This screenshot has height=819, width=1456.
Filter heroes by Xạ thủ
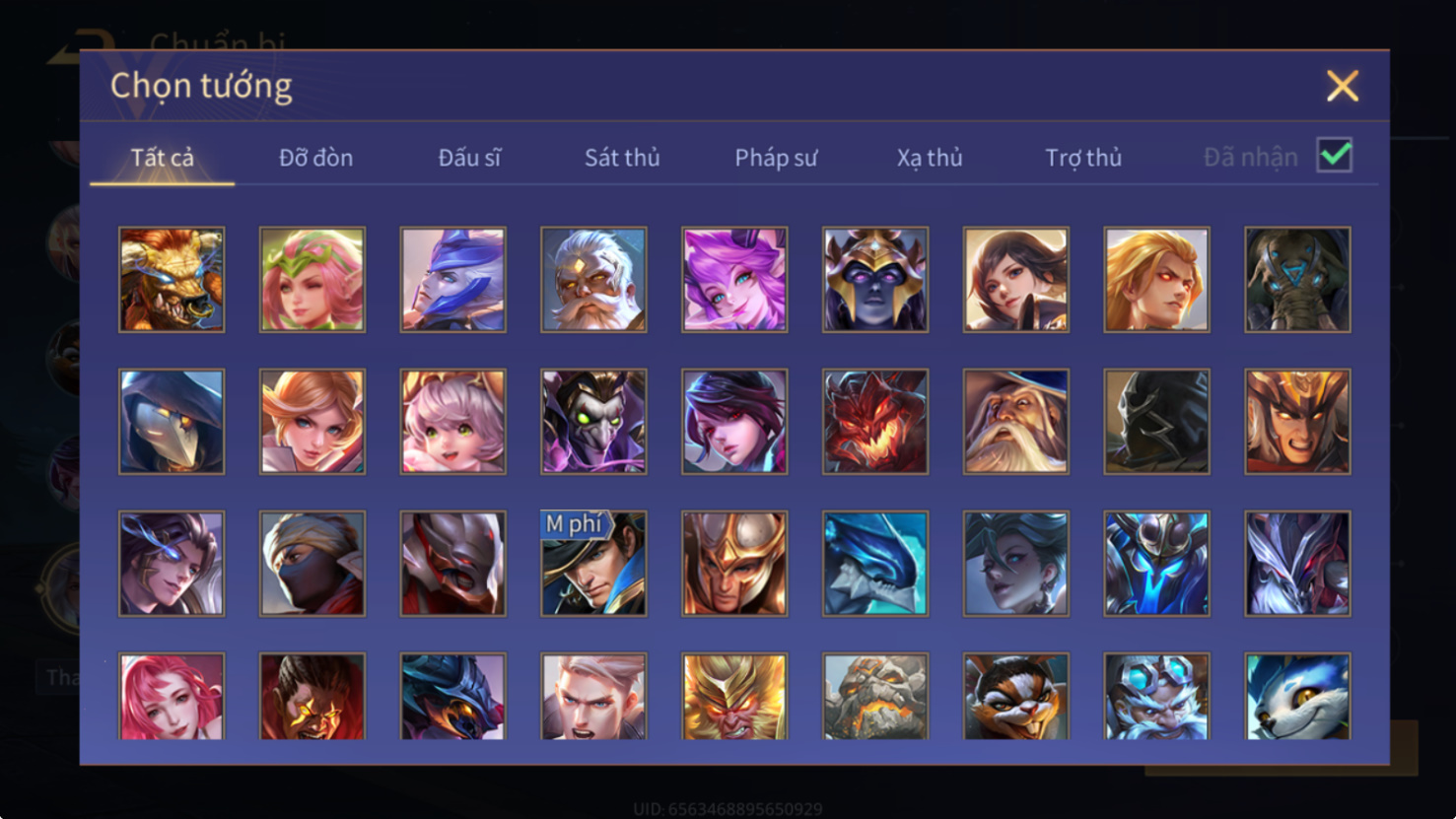(x=930, y=158)
